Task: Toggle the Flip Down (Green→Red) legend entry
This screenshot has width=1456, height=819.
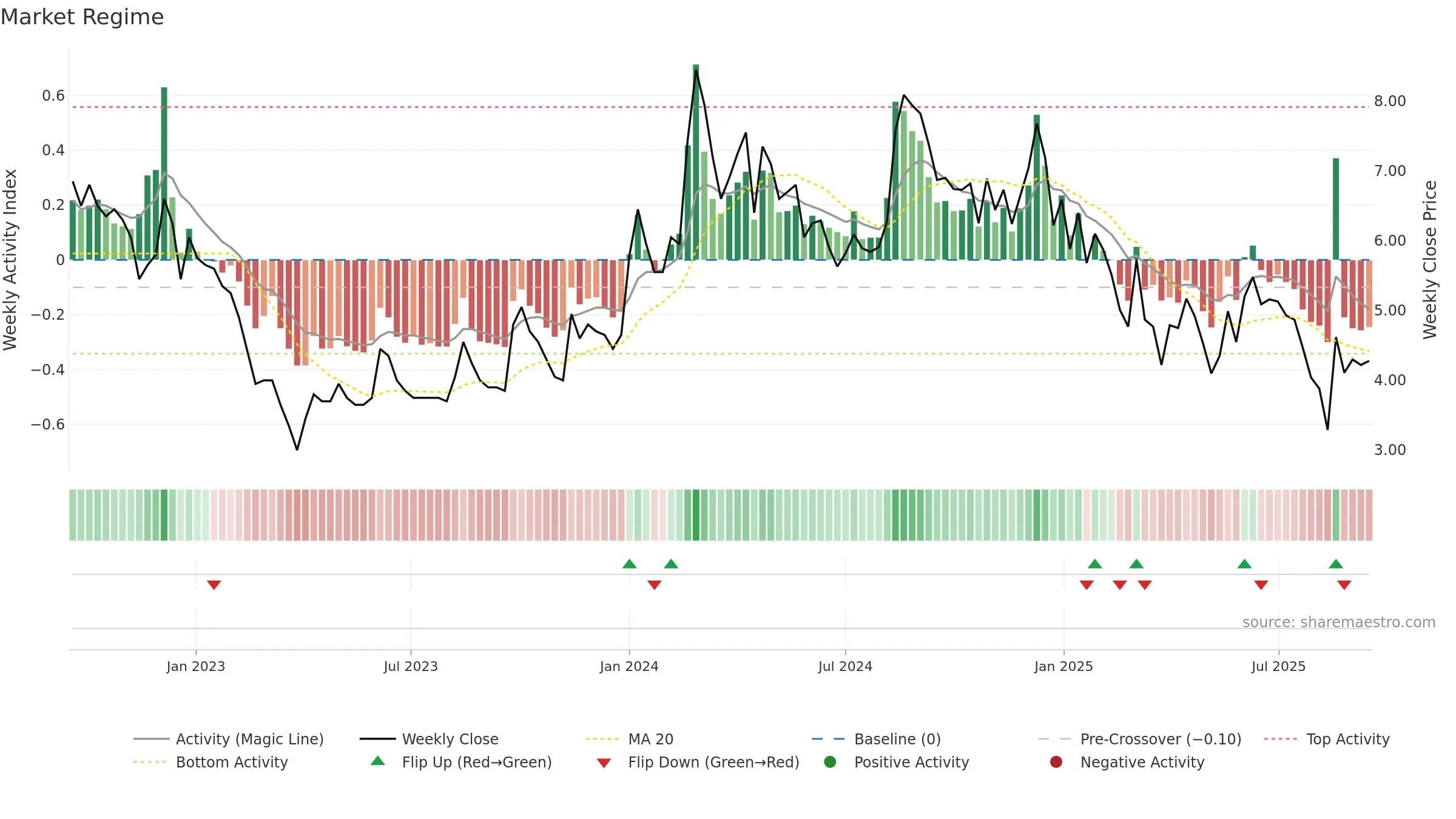Action: pyautogui.click(x=698, y=762)
